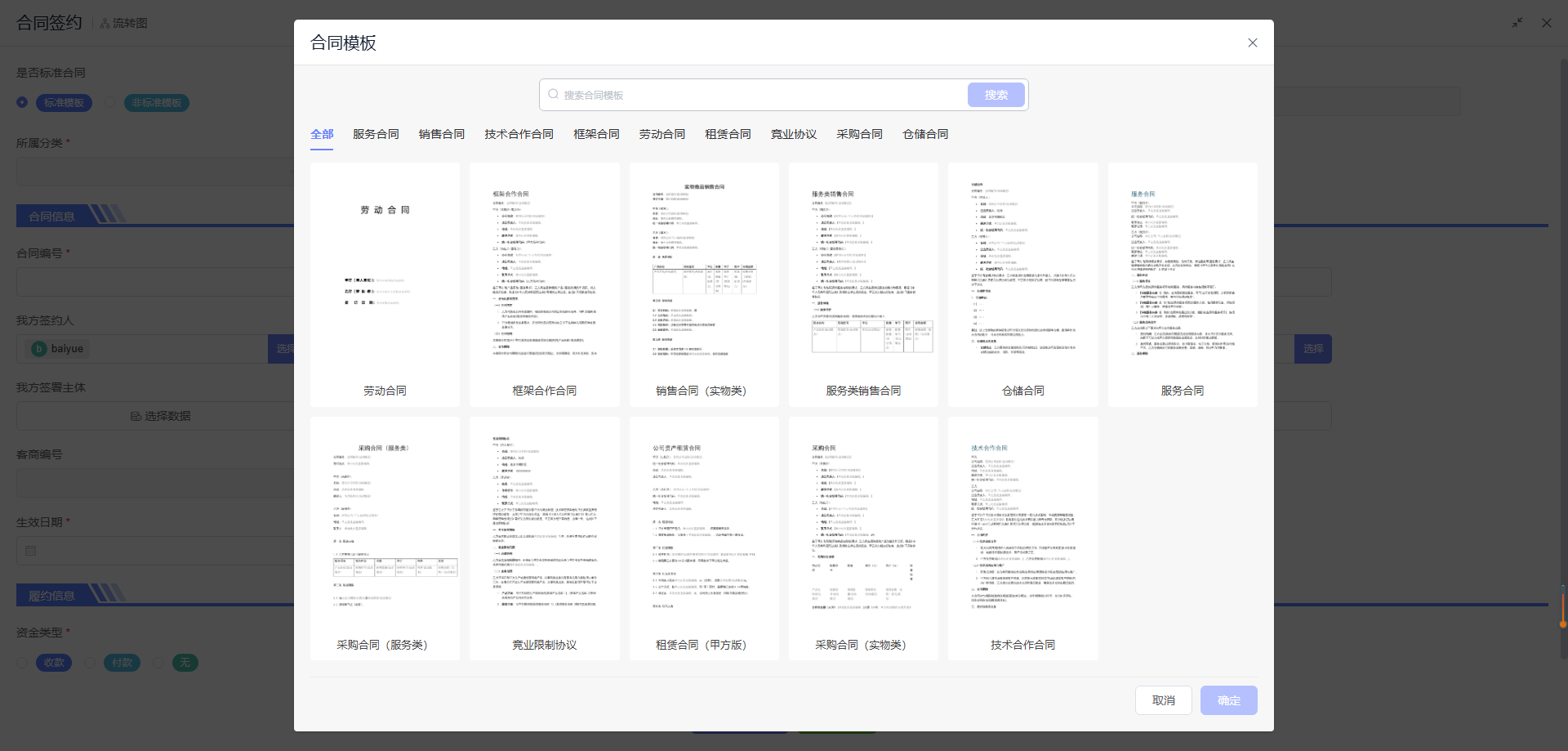Screen dimensions: 1568x751
Task: Open the 流转图 flow chart icon
Action: (105, 24)
